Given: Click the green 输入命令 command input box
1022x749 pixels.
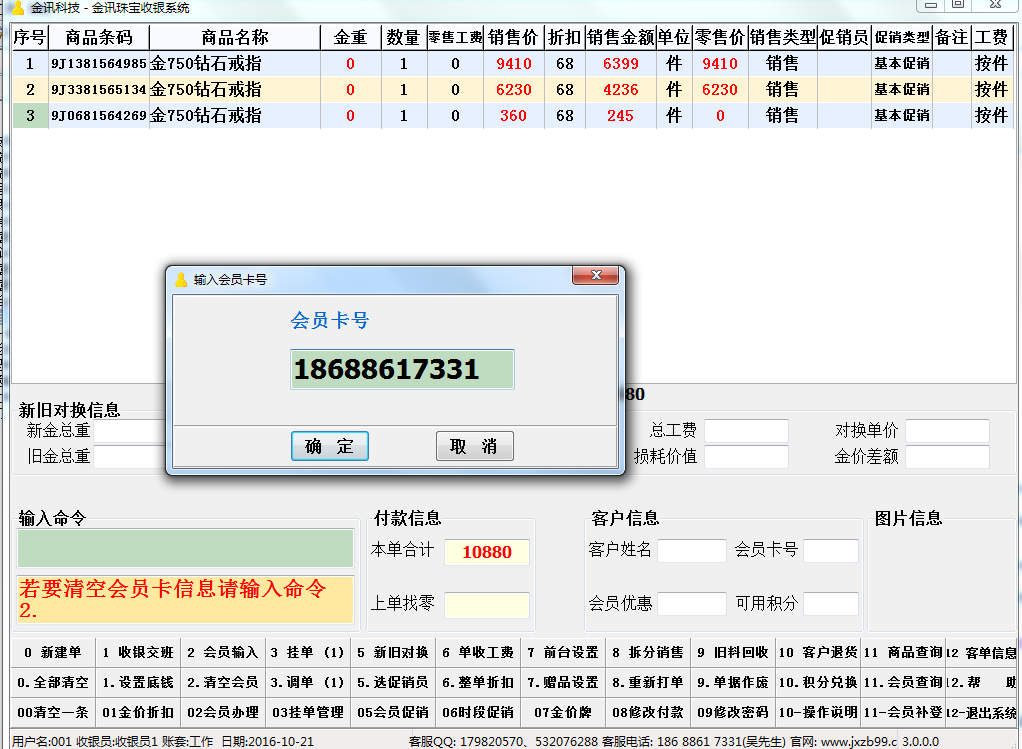Looking at the screenshot, I should [186, 548].
